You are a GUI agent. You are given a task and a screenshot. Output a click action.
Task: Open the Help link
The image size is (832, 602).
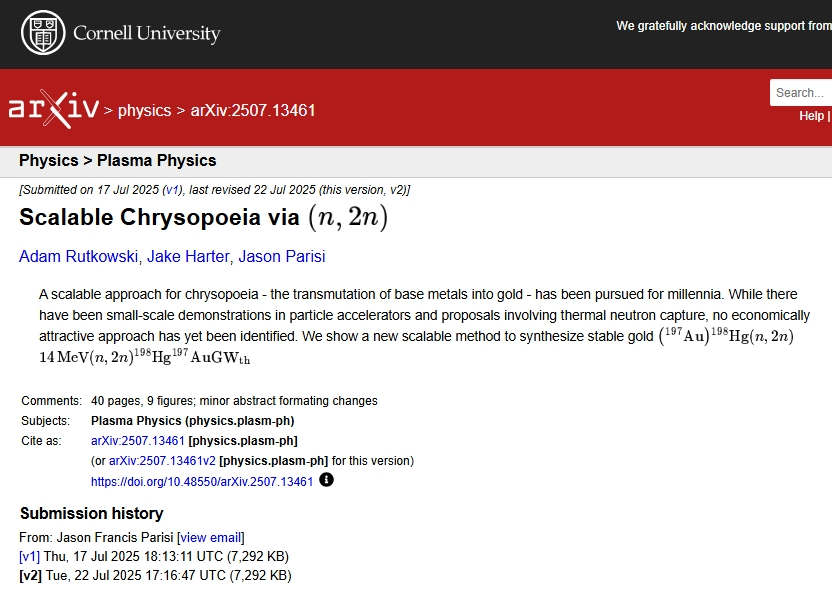tap(811, 116)
